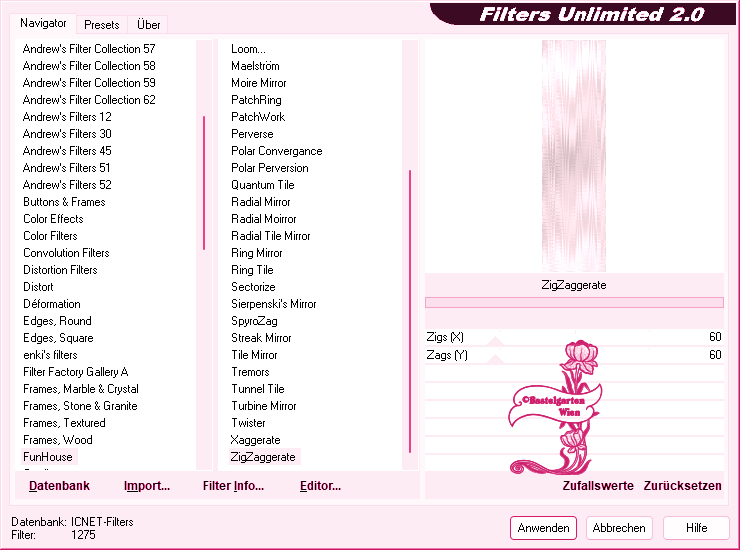740x550 pixels.
Task: Choose the SpyroZag filter
Action: click(x=254, y=321)
